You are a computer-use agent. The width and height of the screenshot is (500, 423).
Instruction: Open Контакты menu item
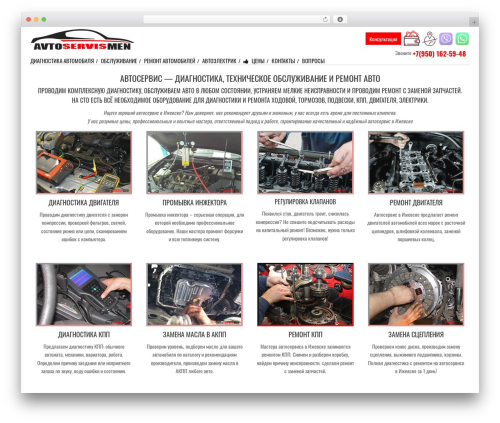pos(283,61)
